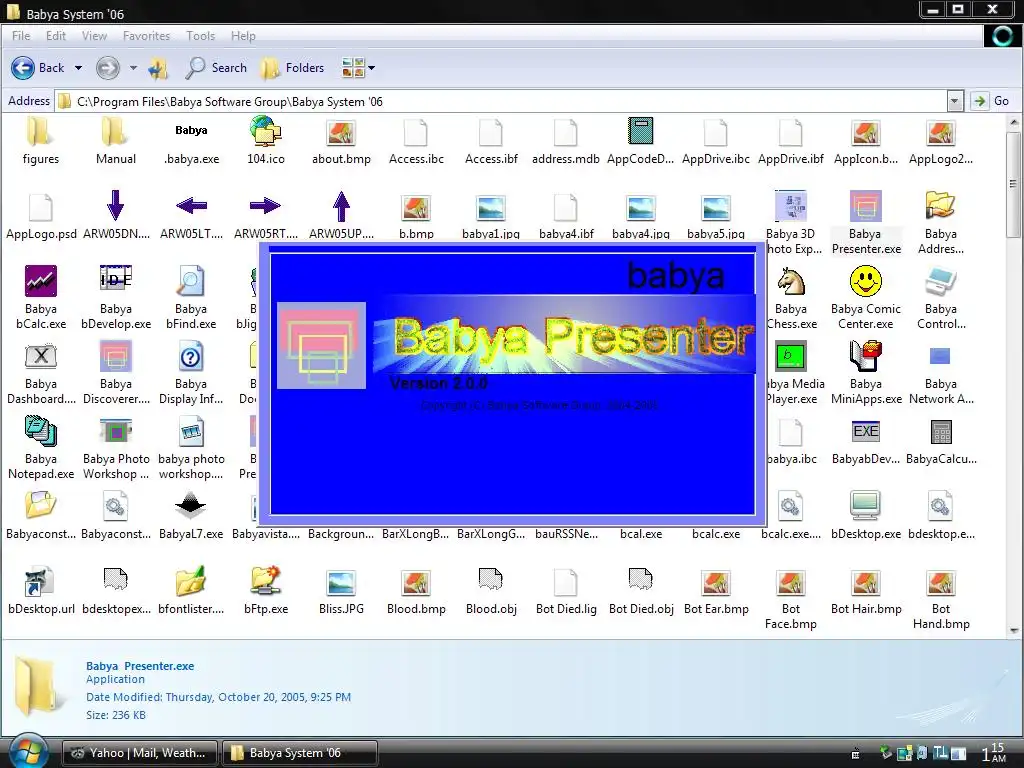Select bFtp.exe icon
Screen dimensions: 1024x768
[x=266, y=581]
